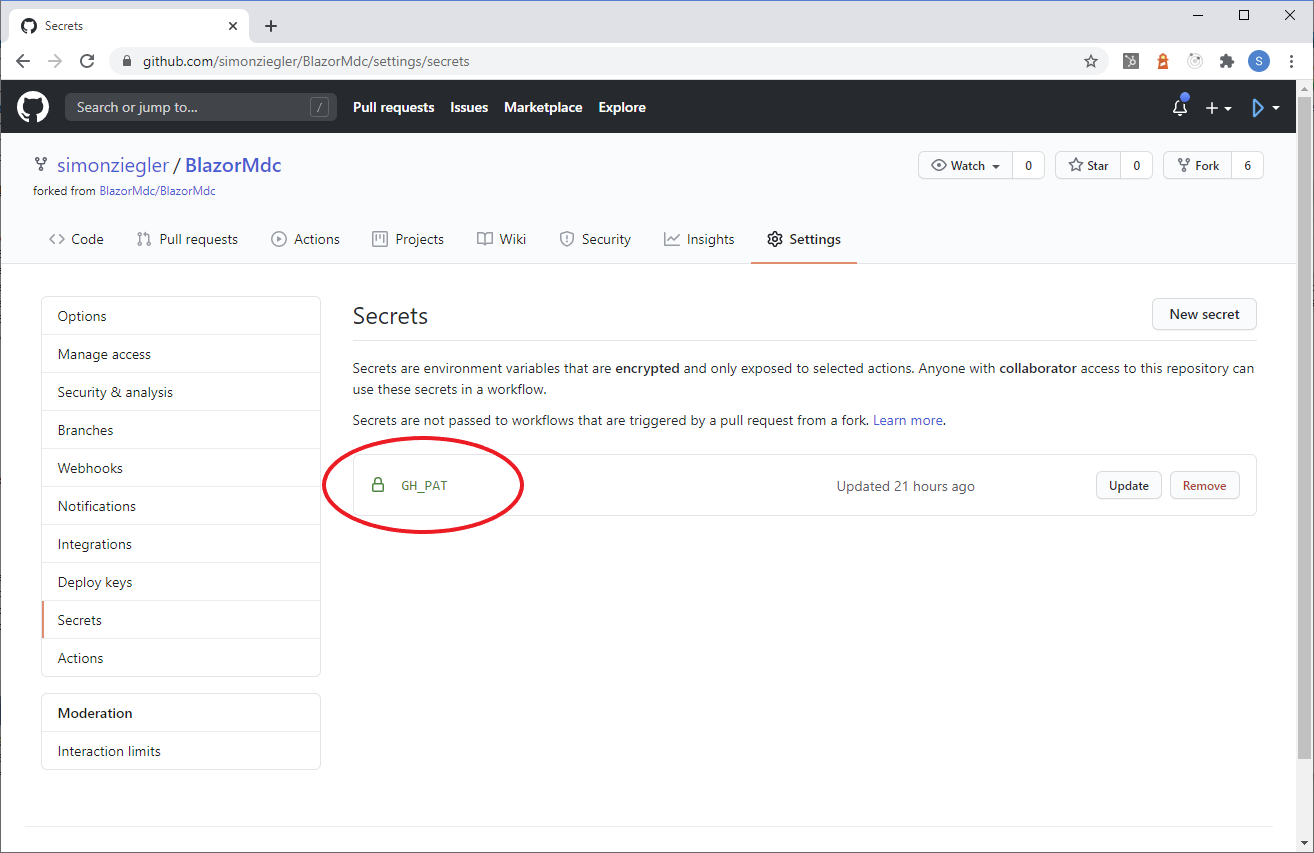Click the green lock icon beside GH_PAT
The height and width of the screenshot is (853, 1314).
click(378, 485)
